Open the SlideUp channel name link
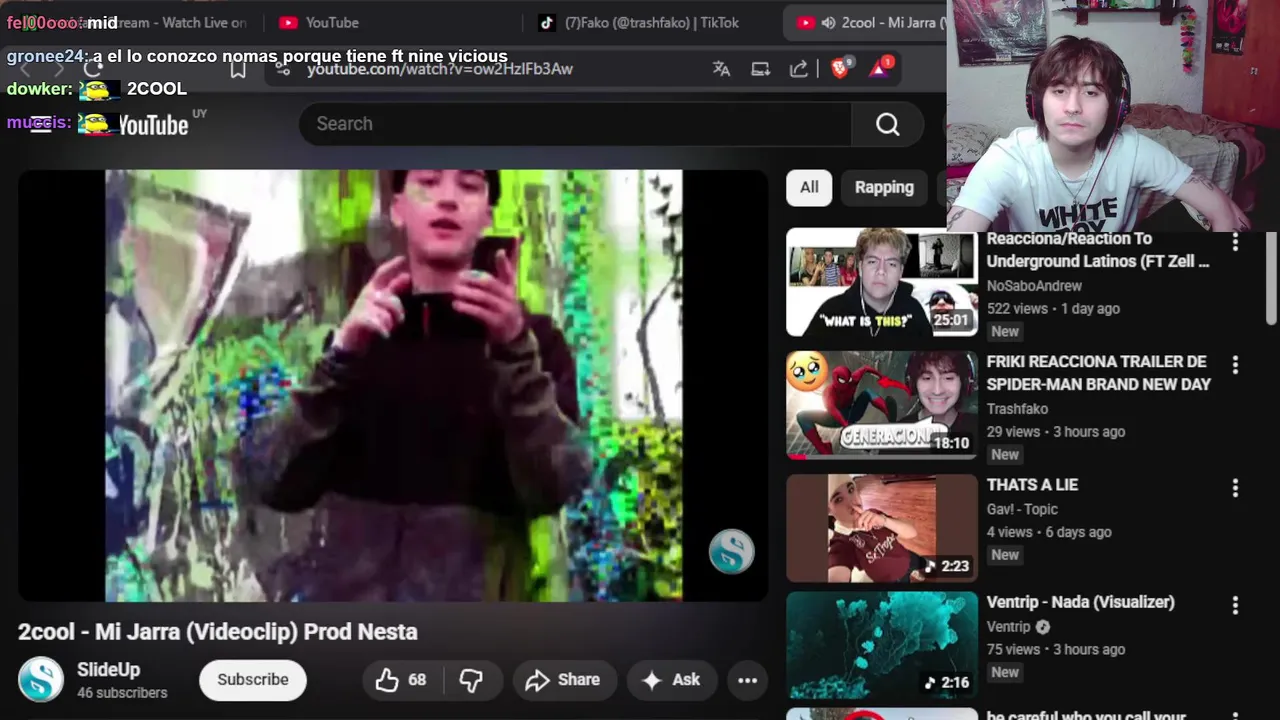1280x720 pixels. [x=108, y=670]
